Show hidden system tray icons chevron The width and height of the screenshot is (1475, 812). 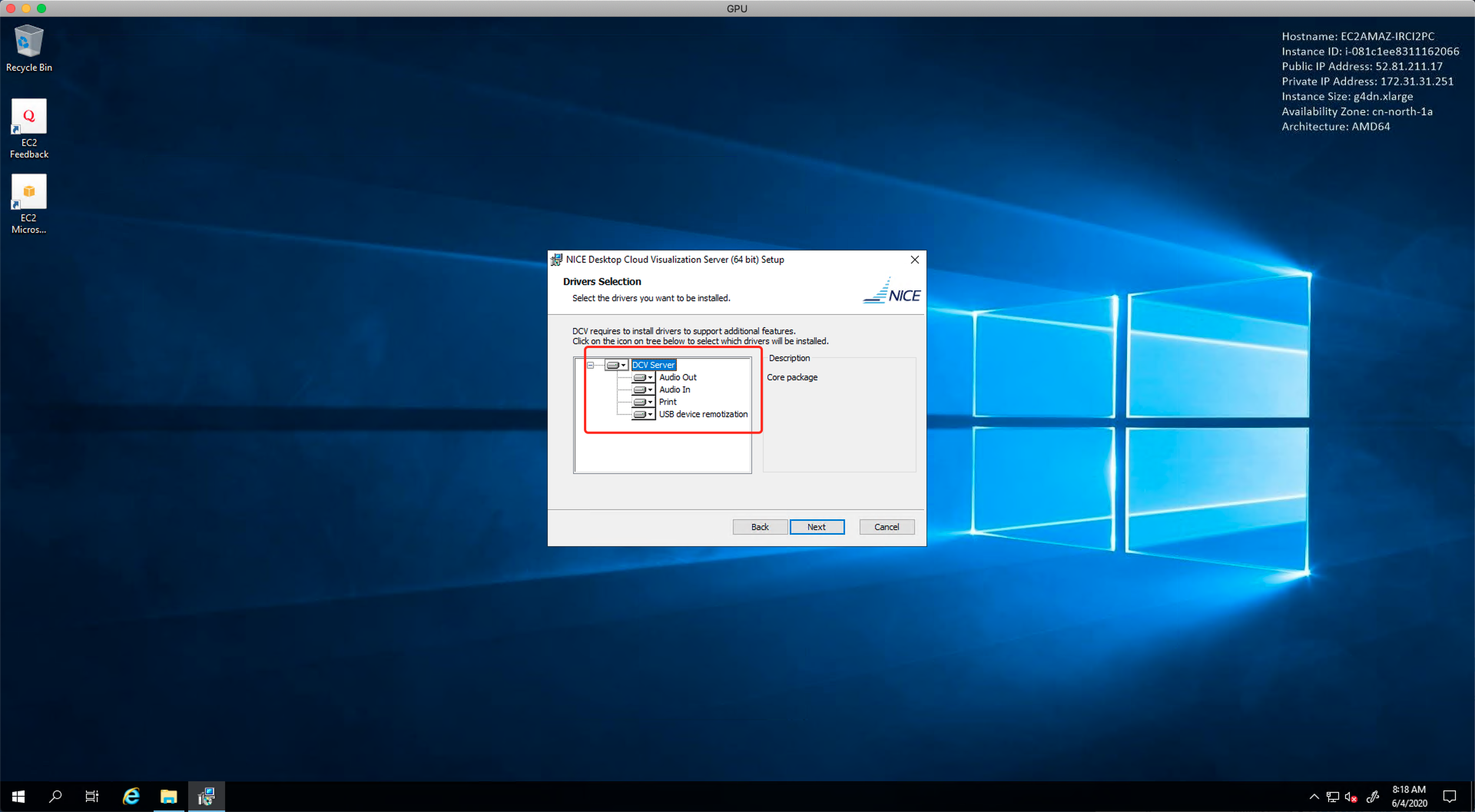click(1314, 797)
